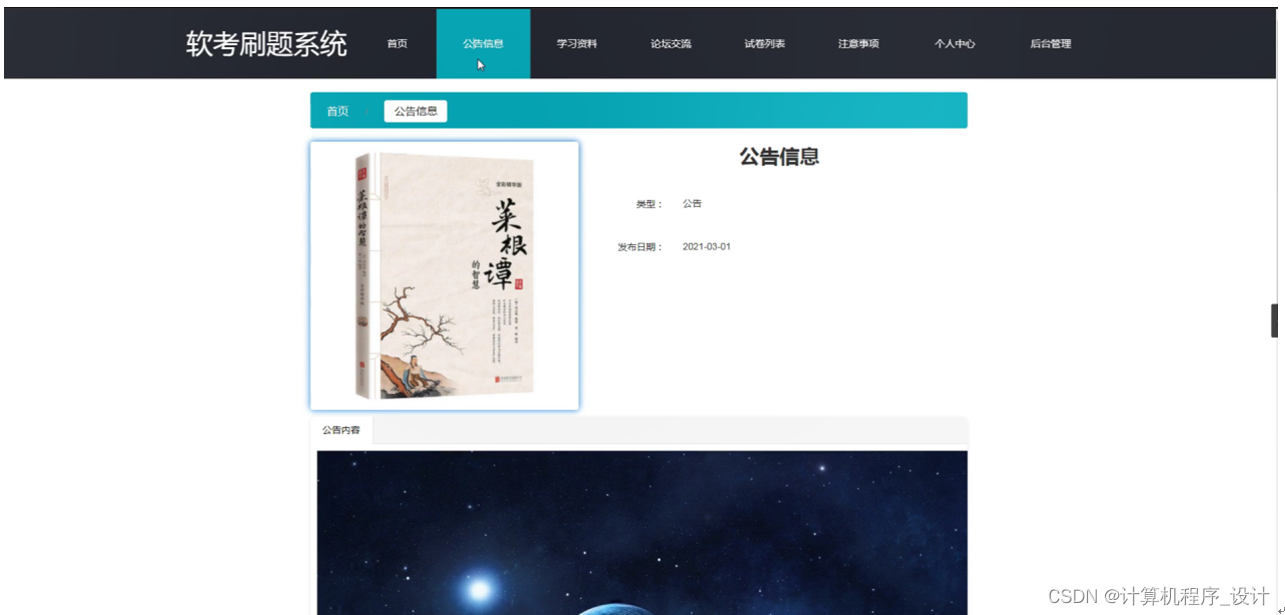1285x615 pixels.
Task: Open the 菜根谭 book cover image
Action: [445, 276]
